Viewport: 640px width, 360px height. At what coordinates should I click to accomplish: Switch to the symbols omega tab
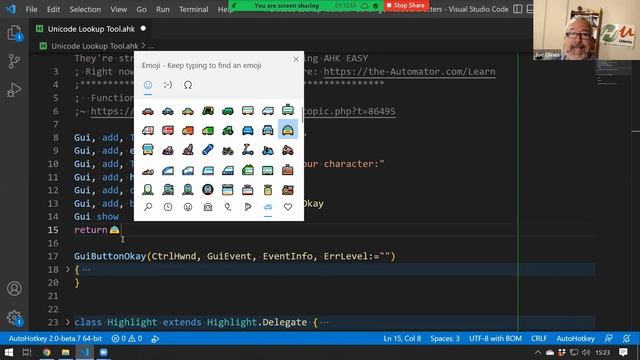click(x=188, y=85)
